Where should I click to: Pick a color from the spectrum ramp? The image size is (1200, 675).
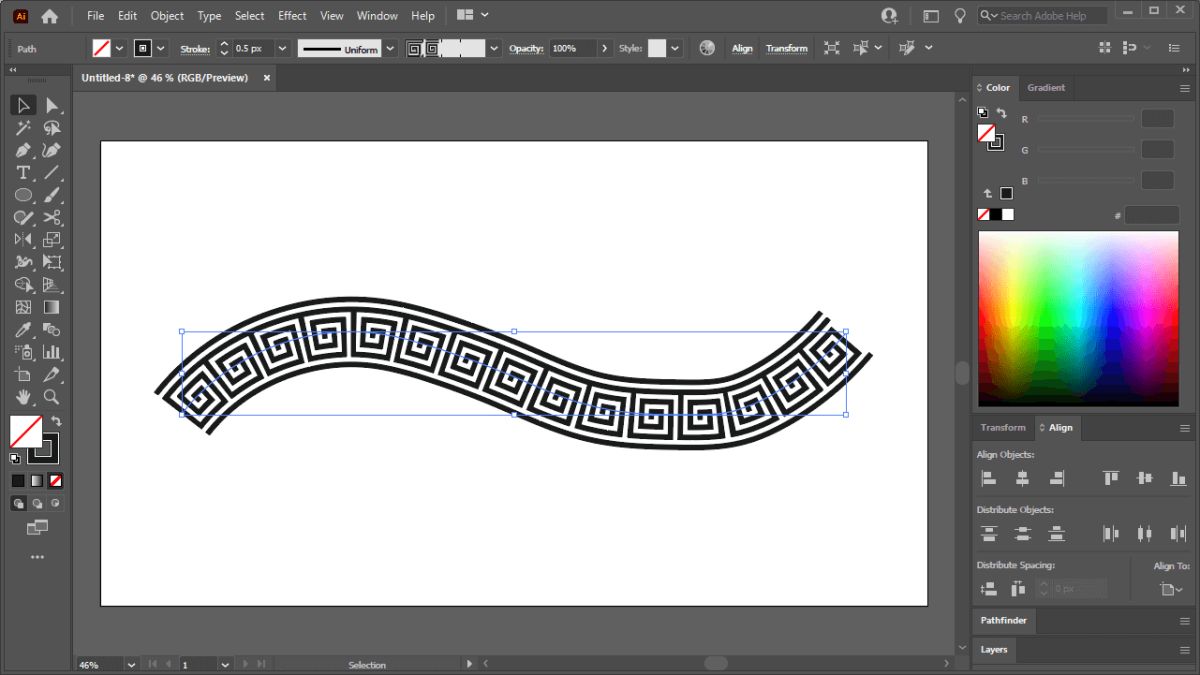pyautogui.click(x=1078, y=320)
